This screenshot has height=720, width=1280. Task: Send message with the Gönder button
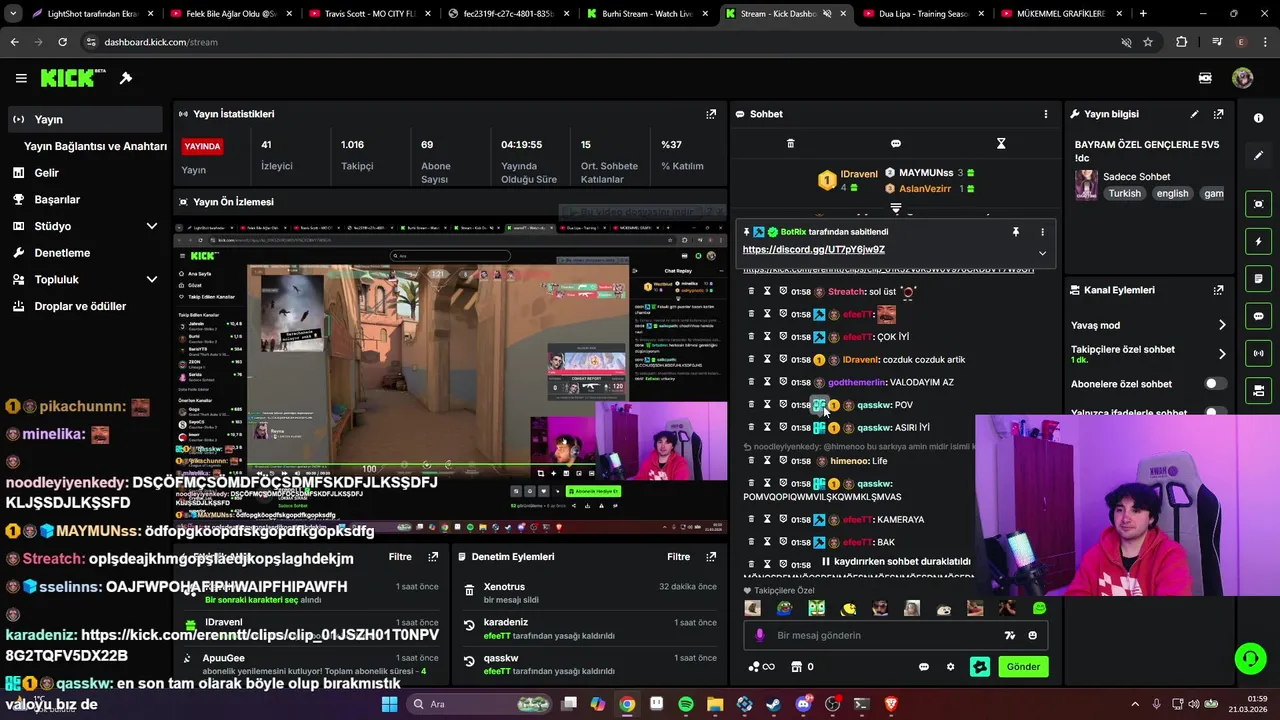[x=1023, y=667]
